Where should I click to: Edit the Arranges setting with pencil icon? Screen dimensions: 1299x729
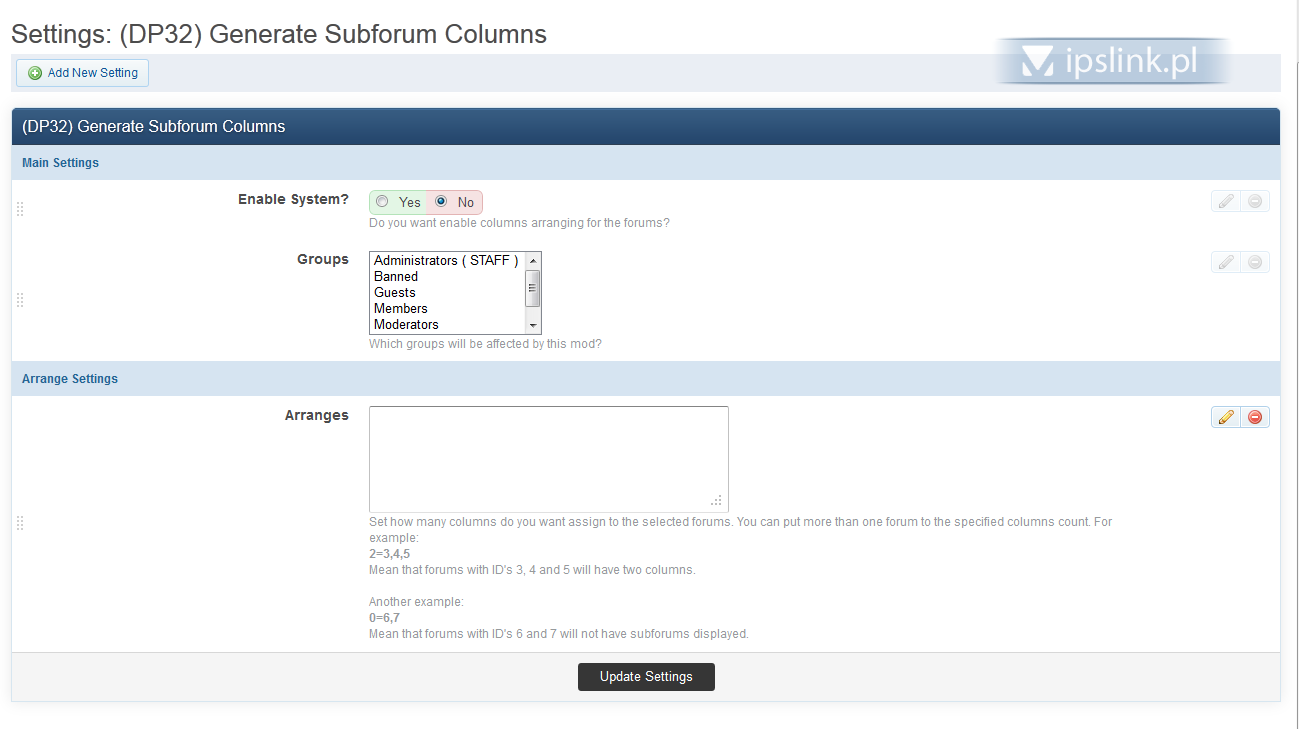pyautogui.click(x=1225, y=417)
